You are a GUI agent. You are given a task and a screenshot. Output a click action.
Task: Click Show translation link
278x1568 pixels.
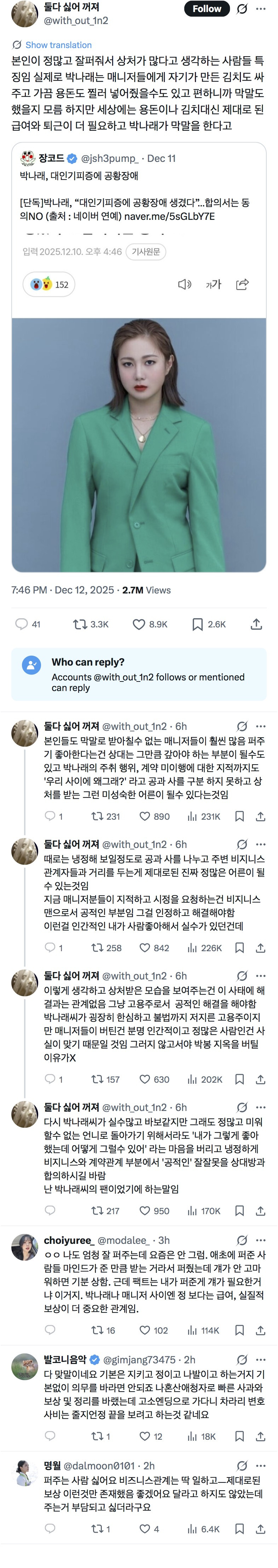click(58, 45)
